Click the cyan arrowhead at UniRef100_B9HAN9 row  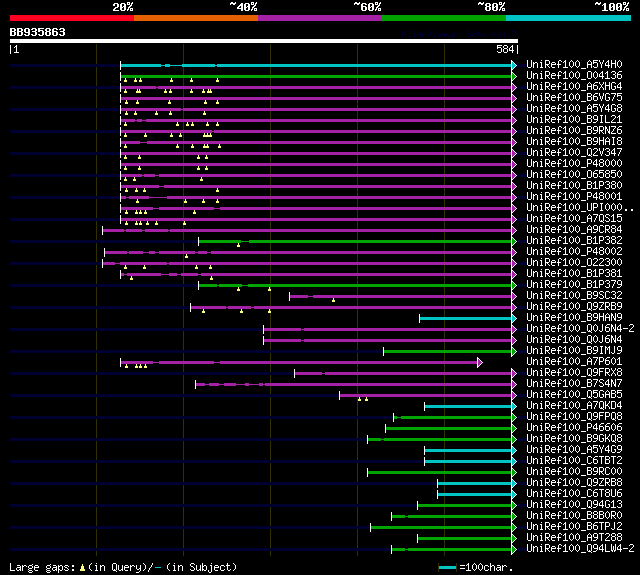514,318
